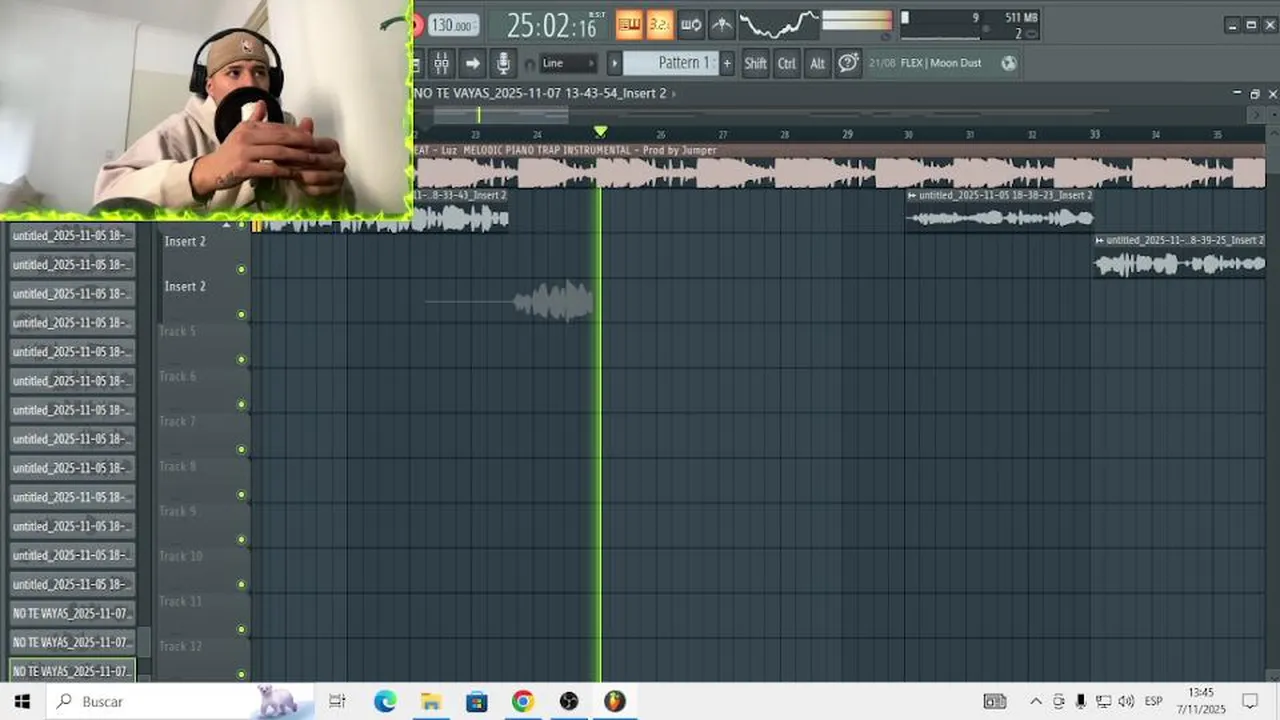Viewport: 1280px width, 720px height.
Task: Click bar 29 on the playlist ruler
Action: 847,134
